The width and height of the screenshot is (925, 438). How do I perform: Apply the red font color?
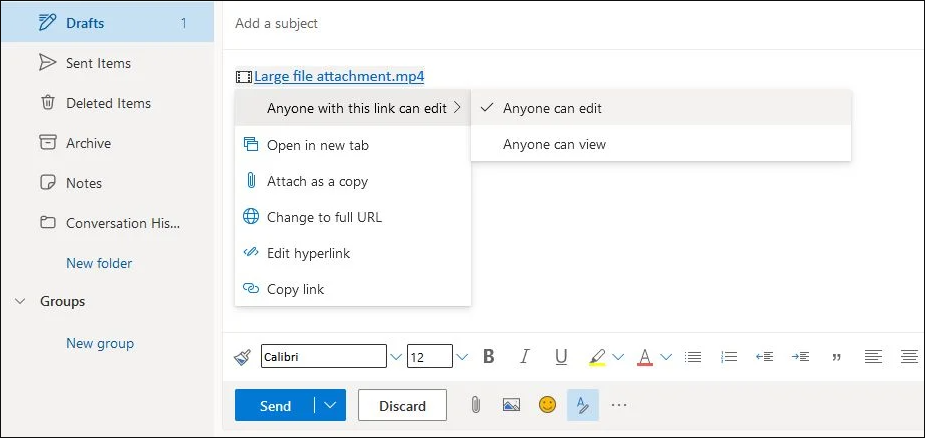645,357
